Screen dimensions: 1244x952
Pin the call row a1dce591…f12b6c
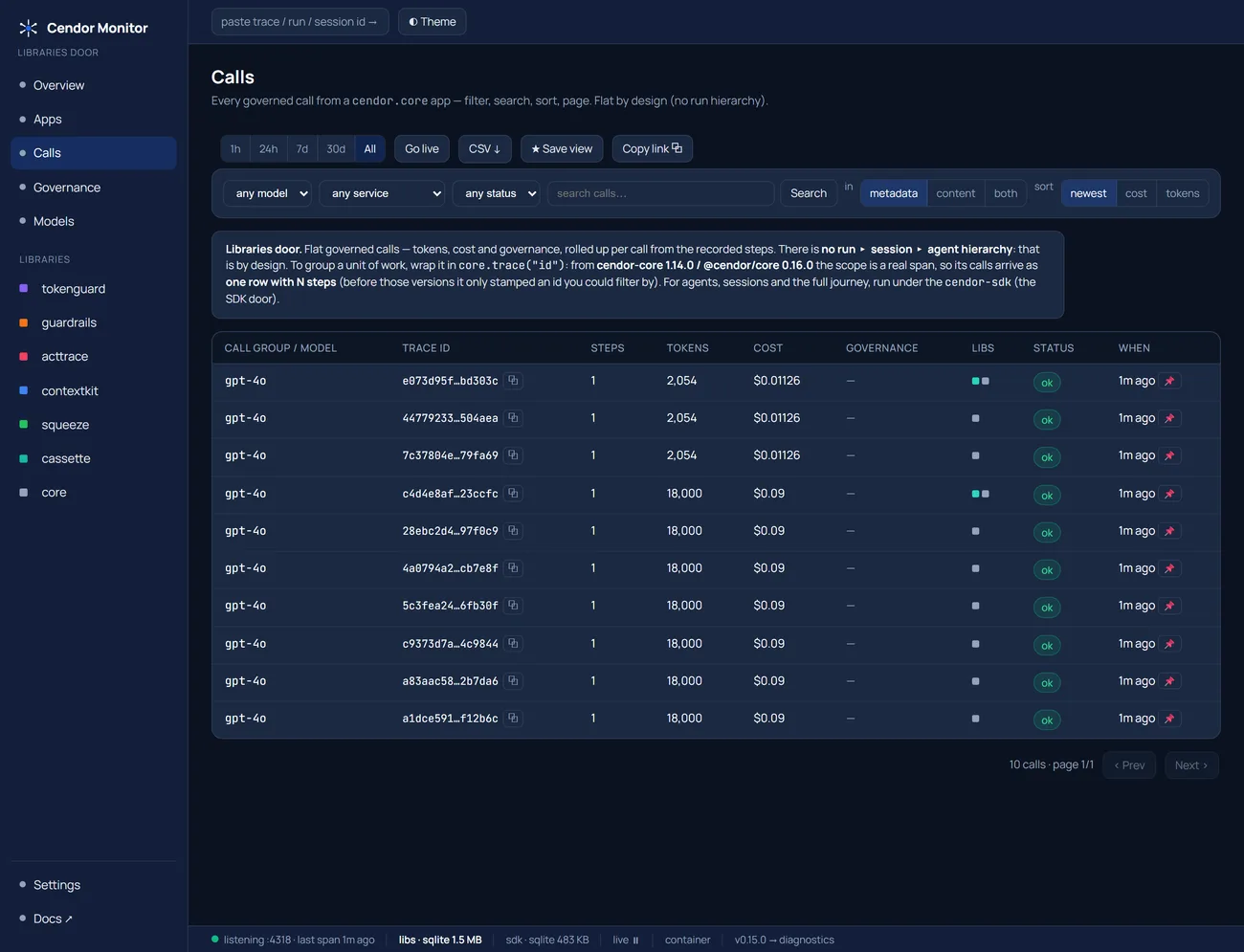1169,719
